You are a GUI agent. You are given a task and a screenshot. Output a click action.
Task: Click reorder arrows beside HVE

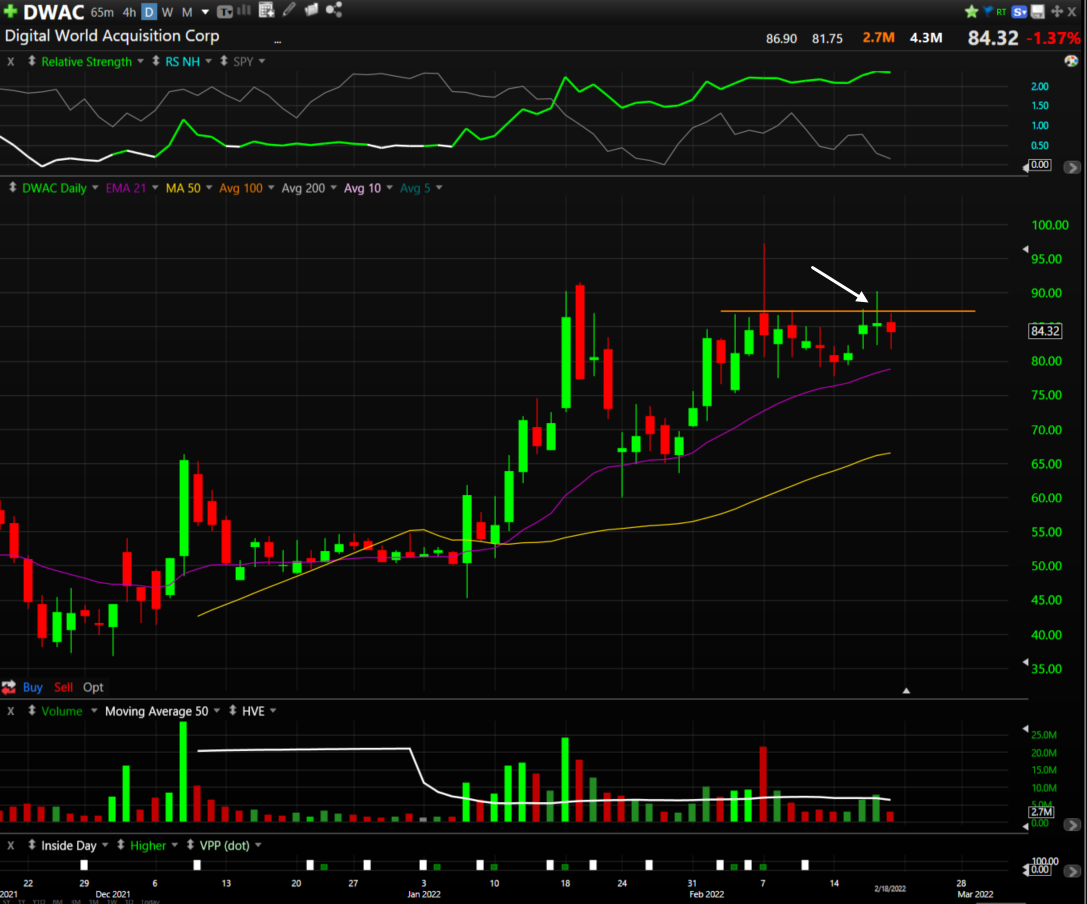233,711
